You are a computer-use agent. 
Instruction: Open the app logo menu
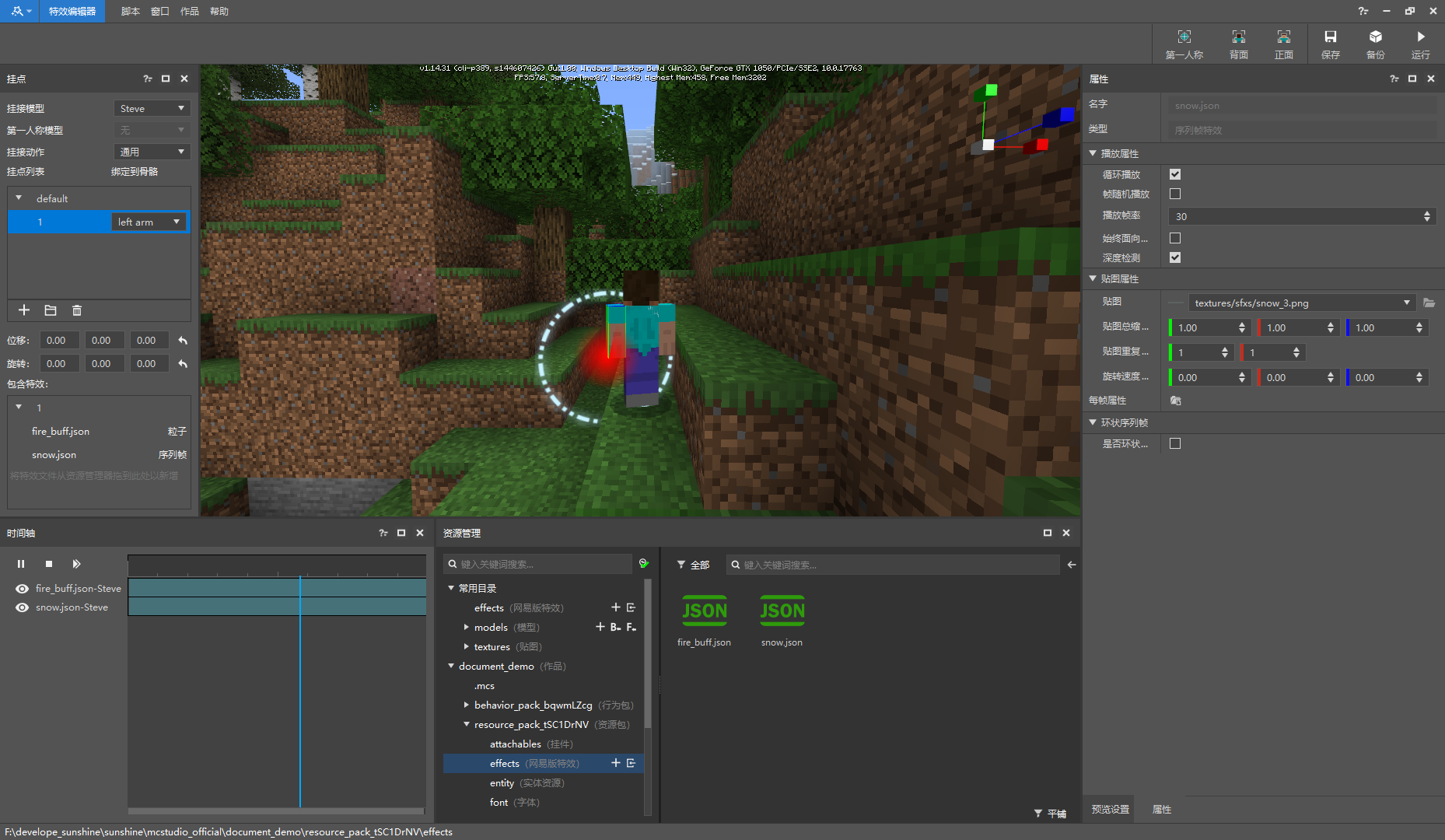tap(19, 11)
